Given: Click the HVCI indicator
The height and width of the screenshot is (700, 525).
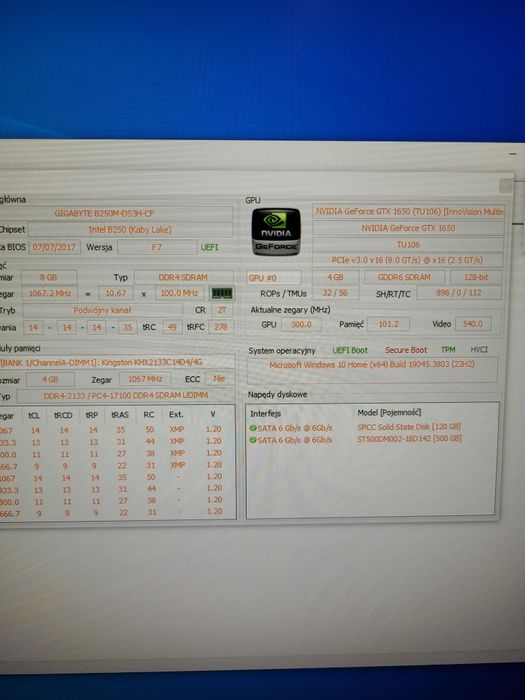Looking at the screenshot, I should [479, 350].
